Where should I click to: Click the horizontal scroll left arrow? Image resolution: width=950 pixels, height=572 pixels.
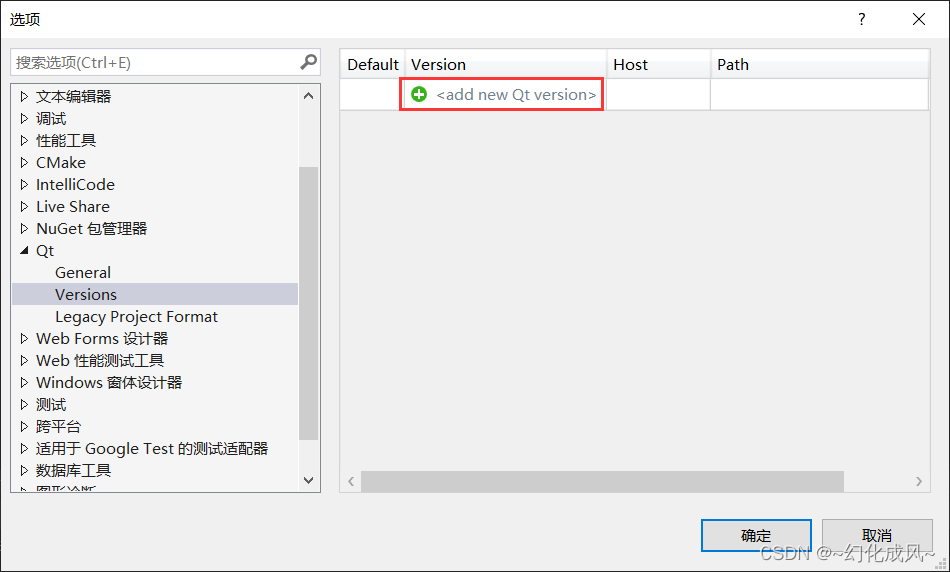click(x=351, y=481)
